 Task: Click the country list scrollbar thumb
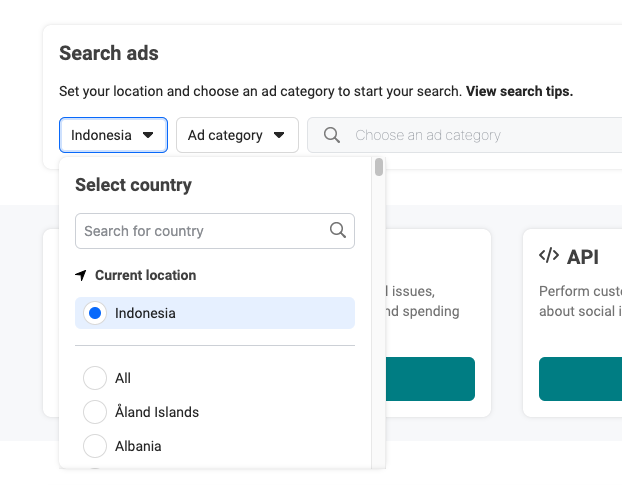pos(379,167)
